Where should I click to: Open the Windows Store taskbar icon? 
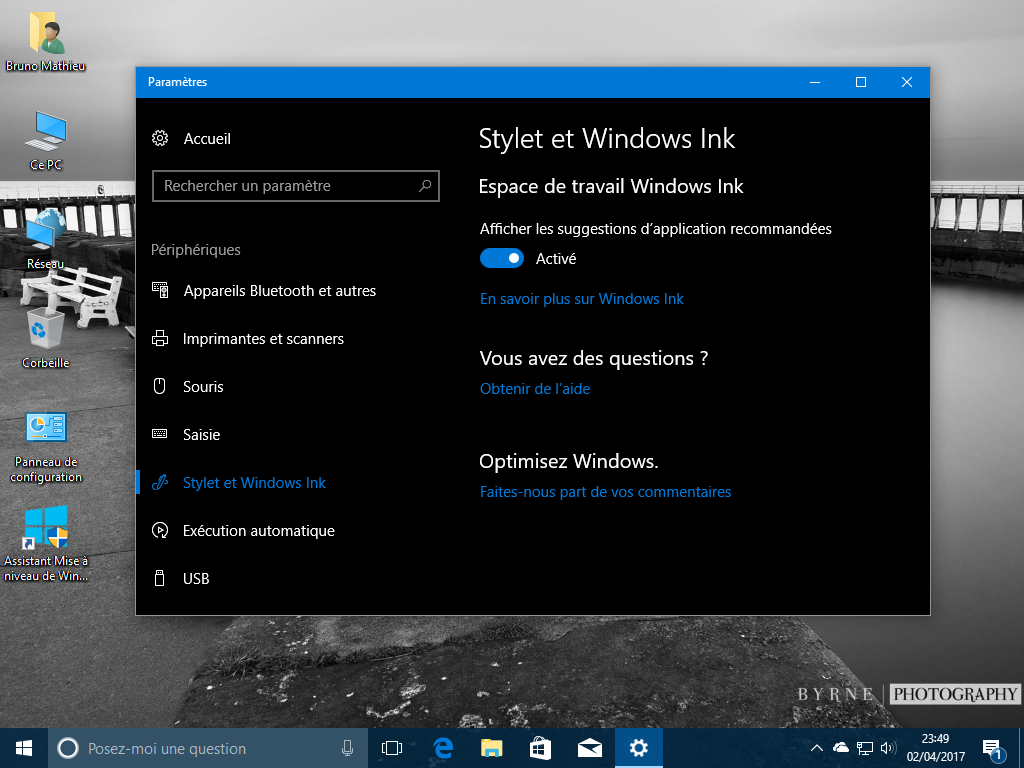pos(541,748)
